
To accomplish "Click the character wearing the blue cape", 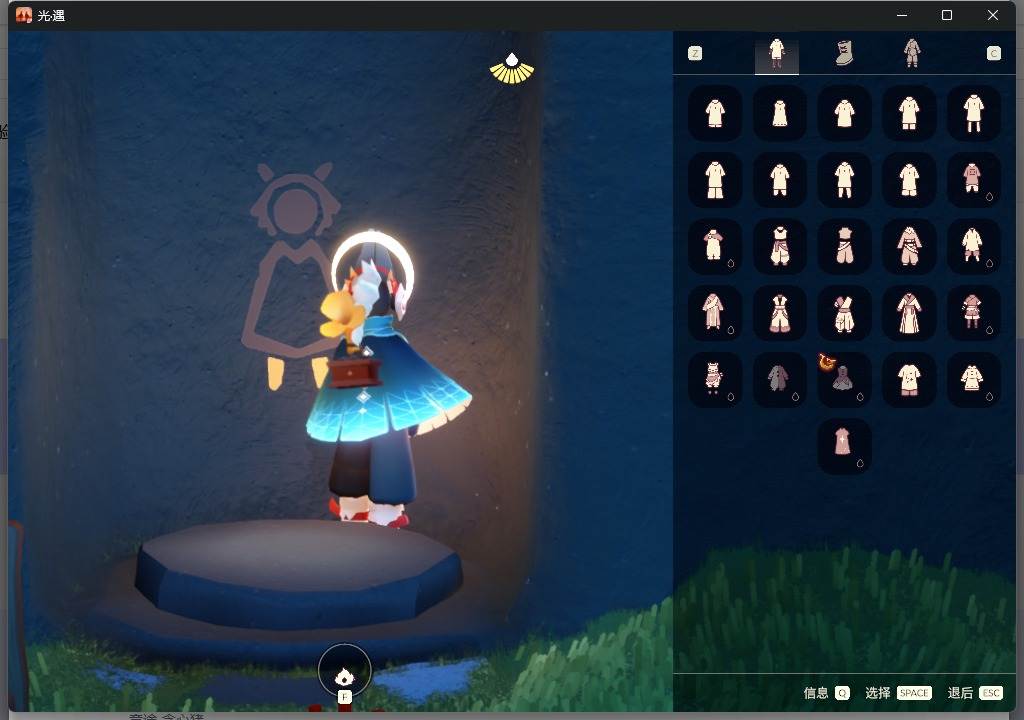I will [x=384, y=379].
